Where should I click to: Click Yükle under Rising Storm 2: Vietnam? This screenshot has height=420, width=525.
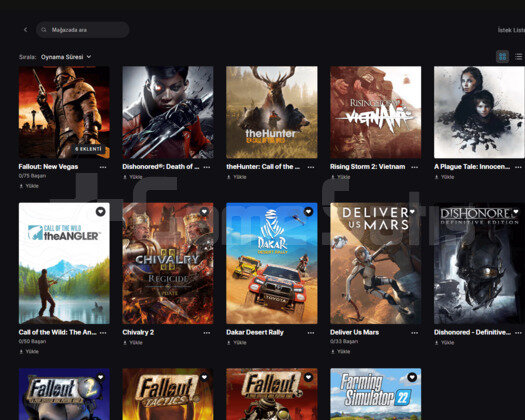pyautogui.click(x=341, y=177)
